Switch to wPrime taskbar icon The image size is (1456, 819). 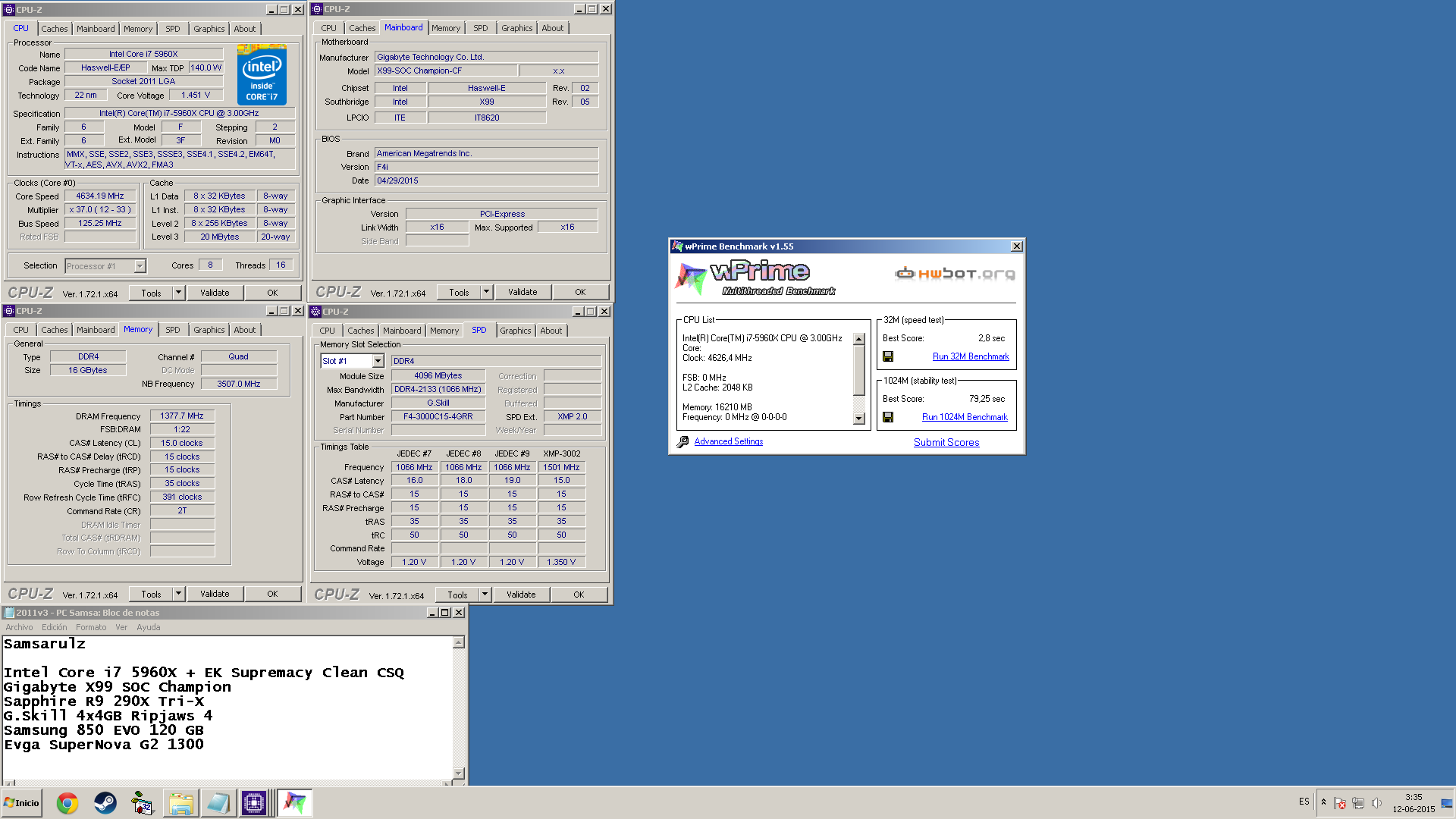click(x=294, y=803)
